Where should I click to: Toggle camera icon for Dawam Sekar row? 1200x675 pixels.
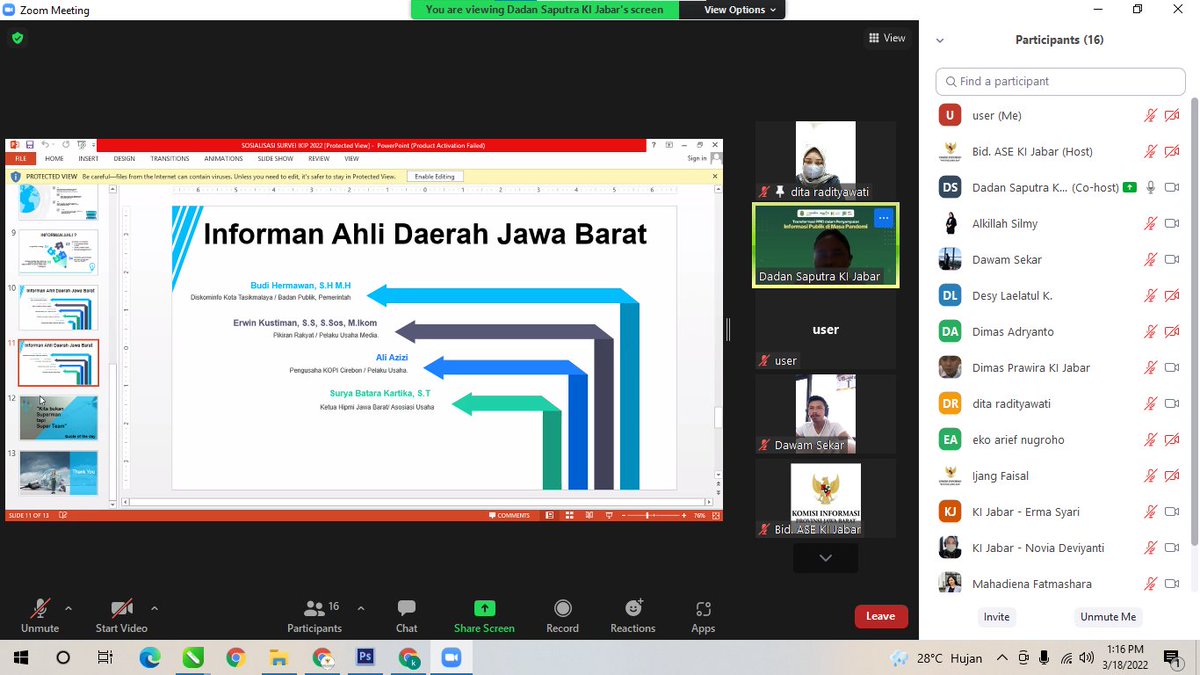(1172, 260)
